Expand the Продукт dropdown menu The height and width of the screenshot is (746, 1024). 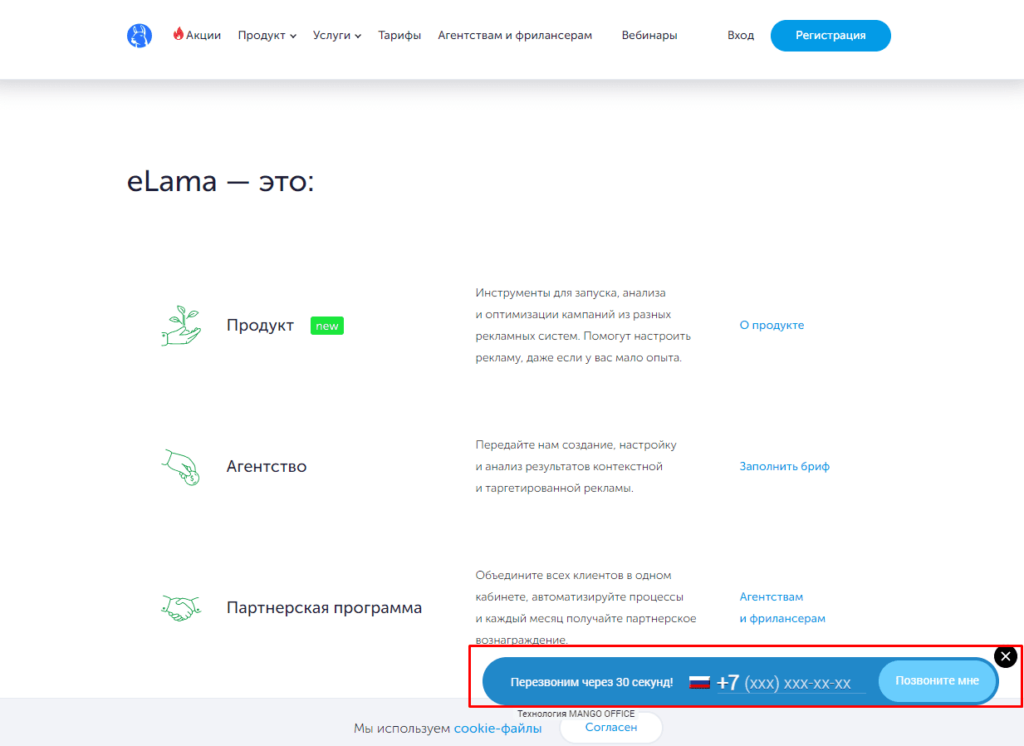tap(267, 35)
